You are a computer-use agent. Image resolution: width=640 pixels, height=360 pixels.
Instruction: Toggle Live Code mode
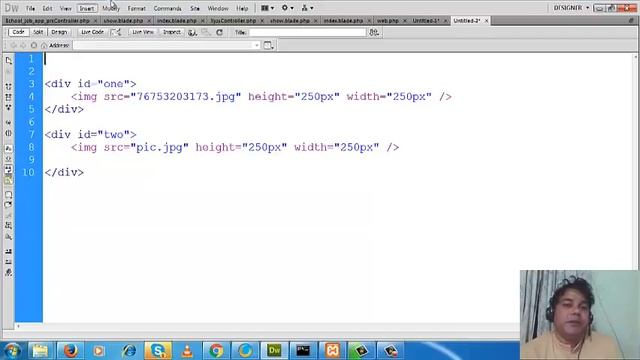(92, 32)
